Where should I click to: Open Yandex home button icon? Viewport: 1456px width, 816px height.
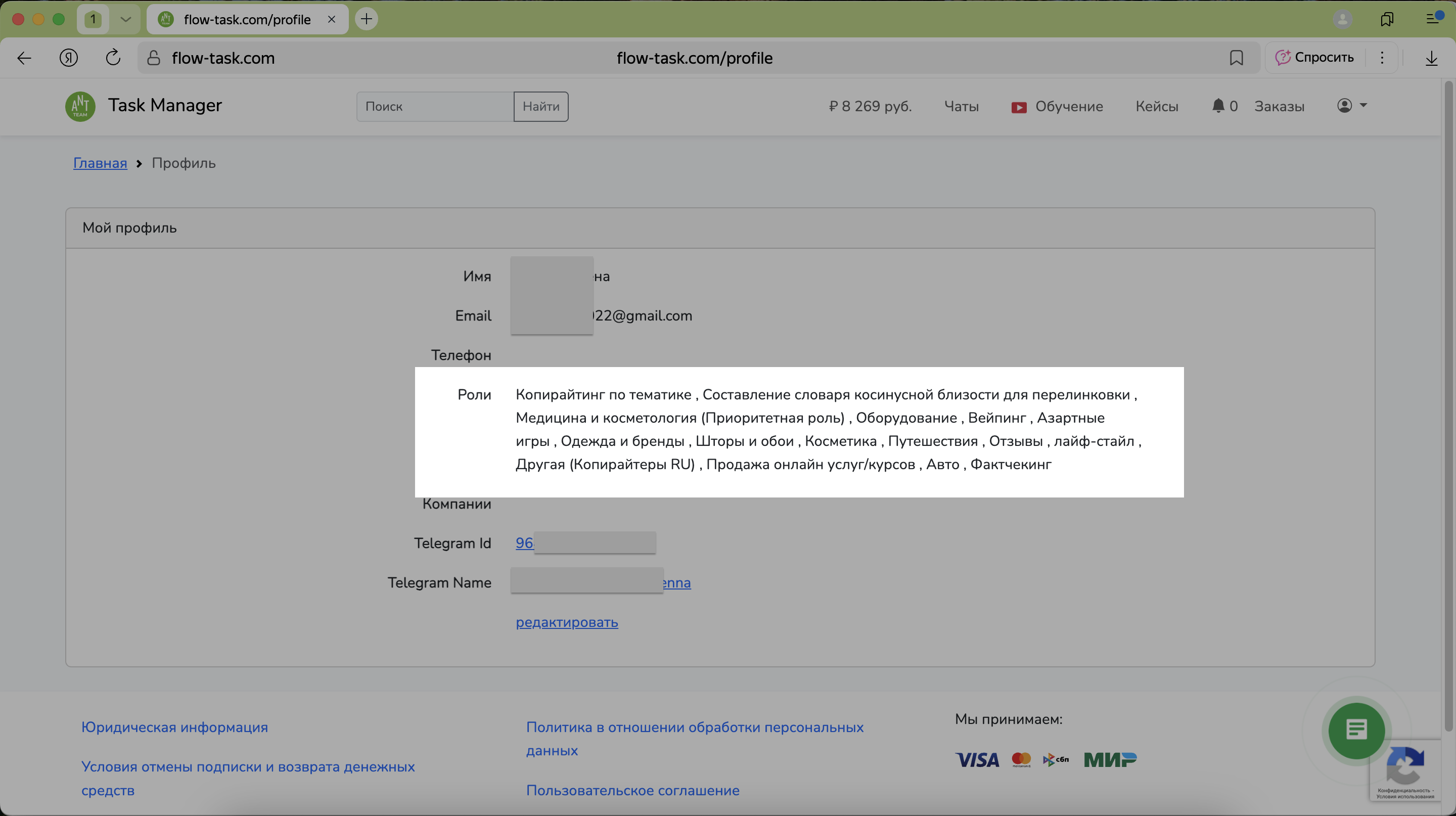(x=69, y=58)
